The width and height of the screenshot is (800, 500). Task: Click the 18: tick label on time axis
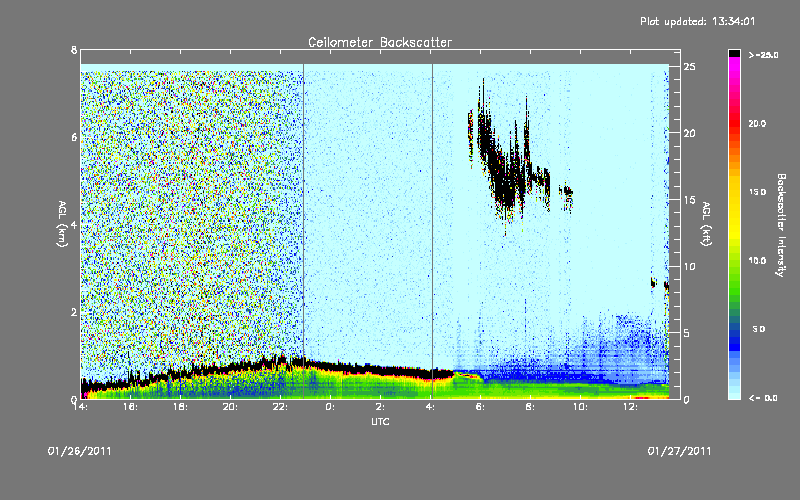click(x=180, y=407)
